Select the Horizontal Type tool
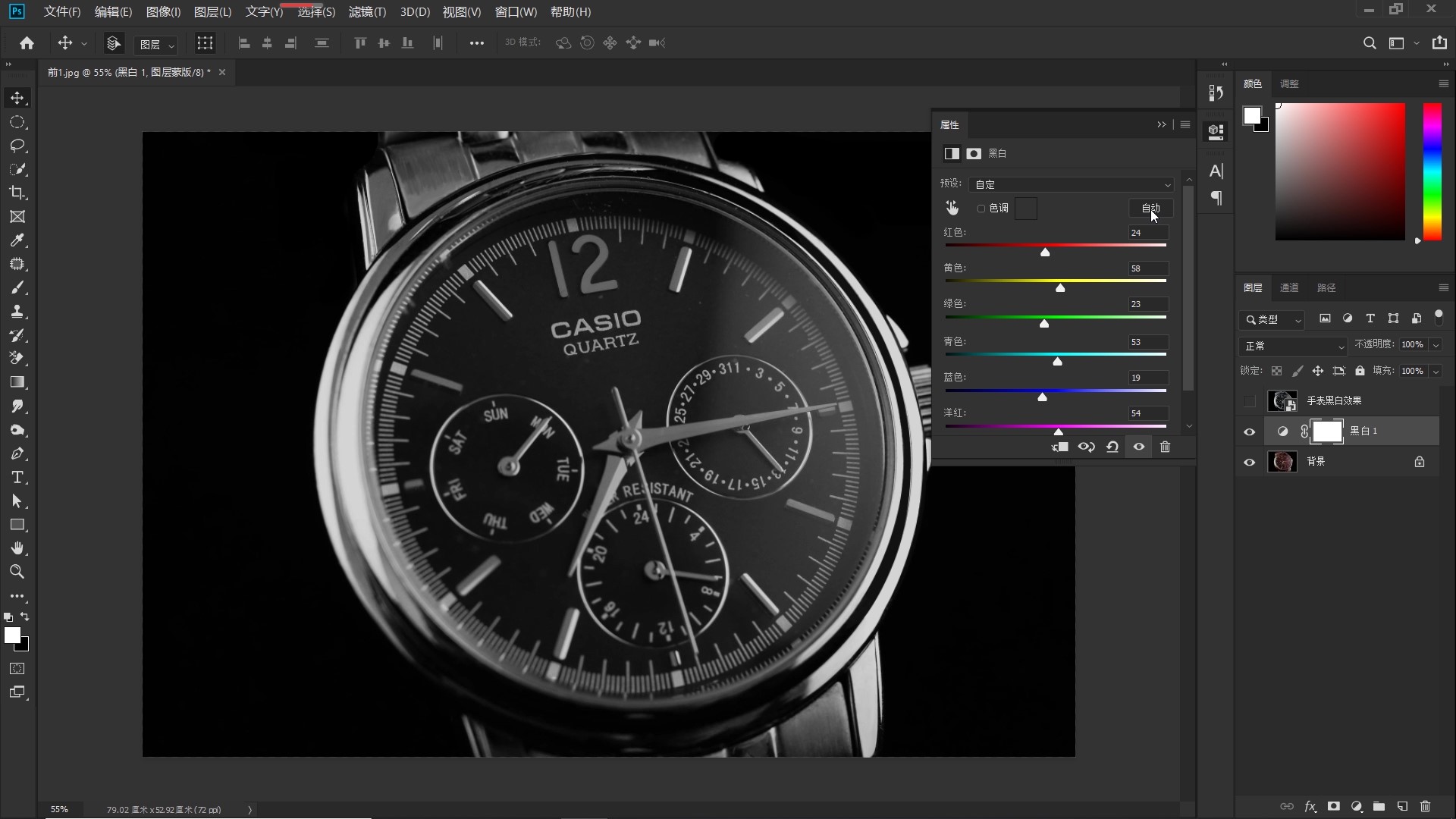 click(x=17, y=478)
